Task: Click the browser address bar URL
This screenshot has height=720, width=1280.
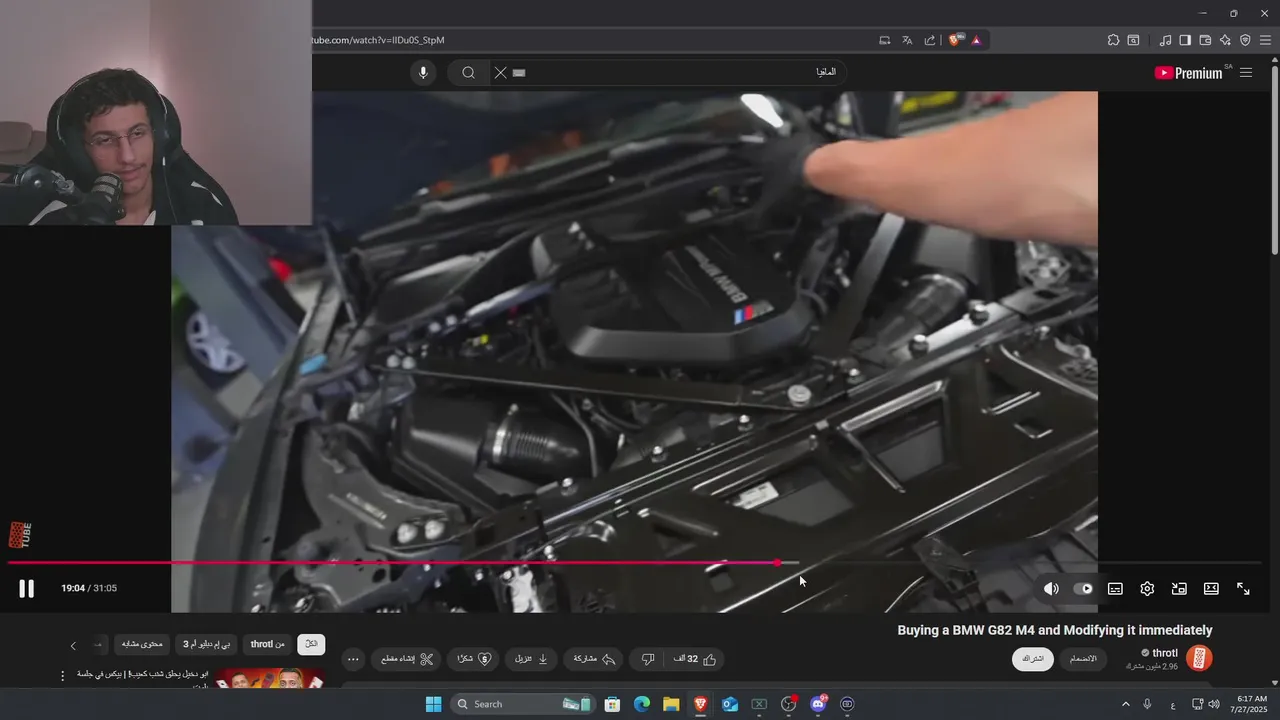Action: coord(378,40)
